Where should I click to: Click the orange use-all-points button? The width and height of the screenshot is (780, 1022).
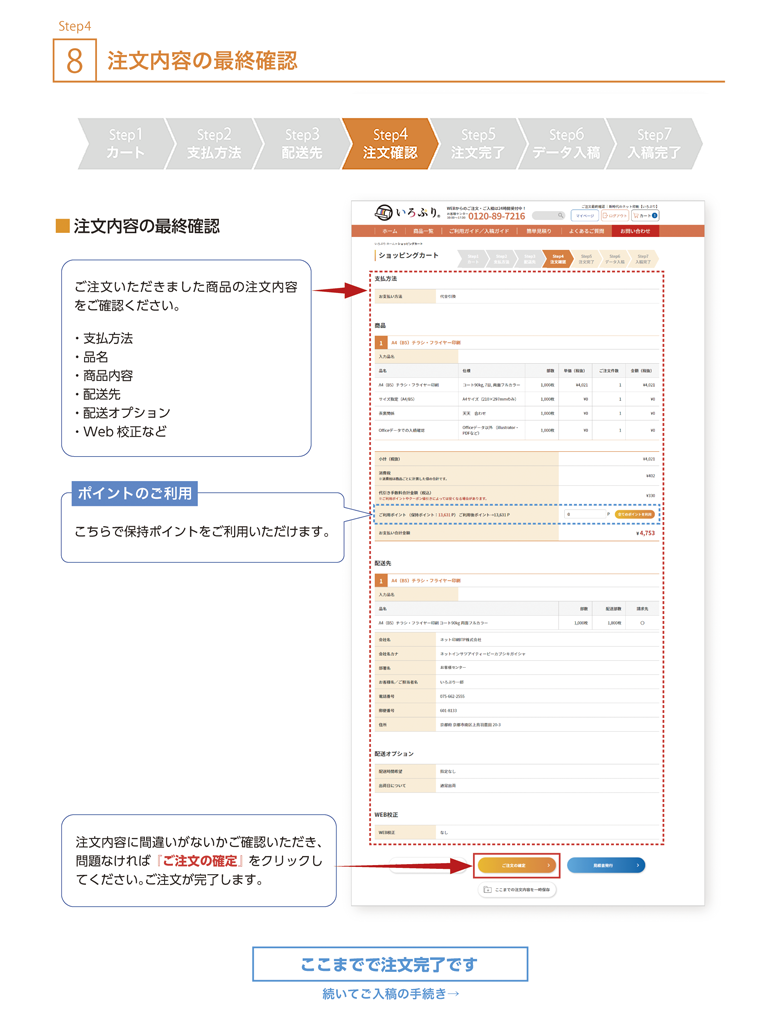[x=635, y=514]
